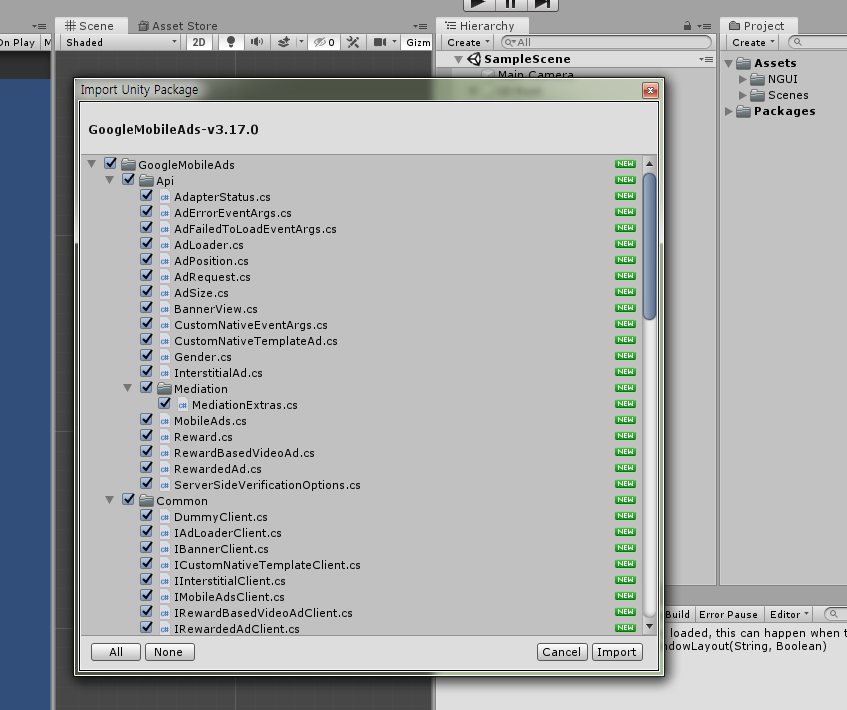Collapse SampleScene in Hierarchy
Image resolution: width=847 pixels, height=710 pixels.
pos(459,59)
